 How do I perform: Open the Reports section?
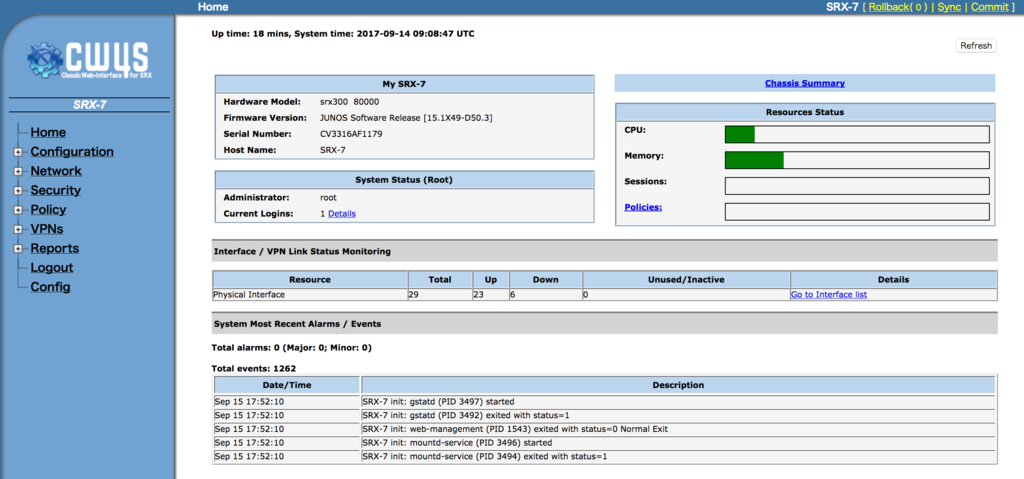click(x=54, y=248)
